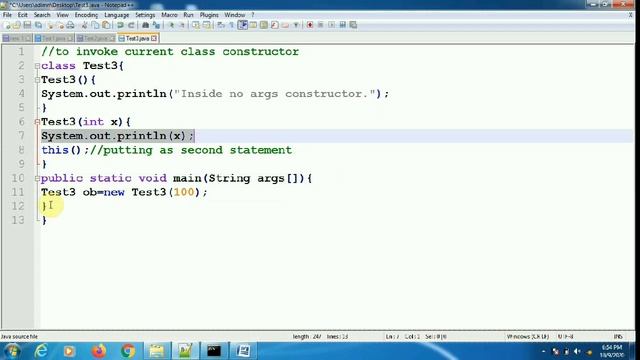Click the toolbar Close document icon

[50, 25]
